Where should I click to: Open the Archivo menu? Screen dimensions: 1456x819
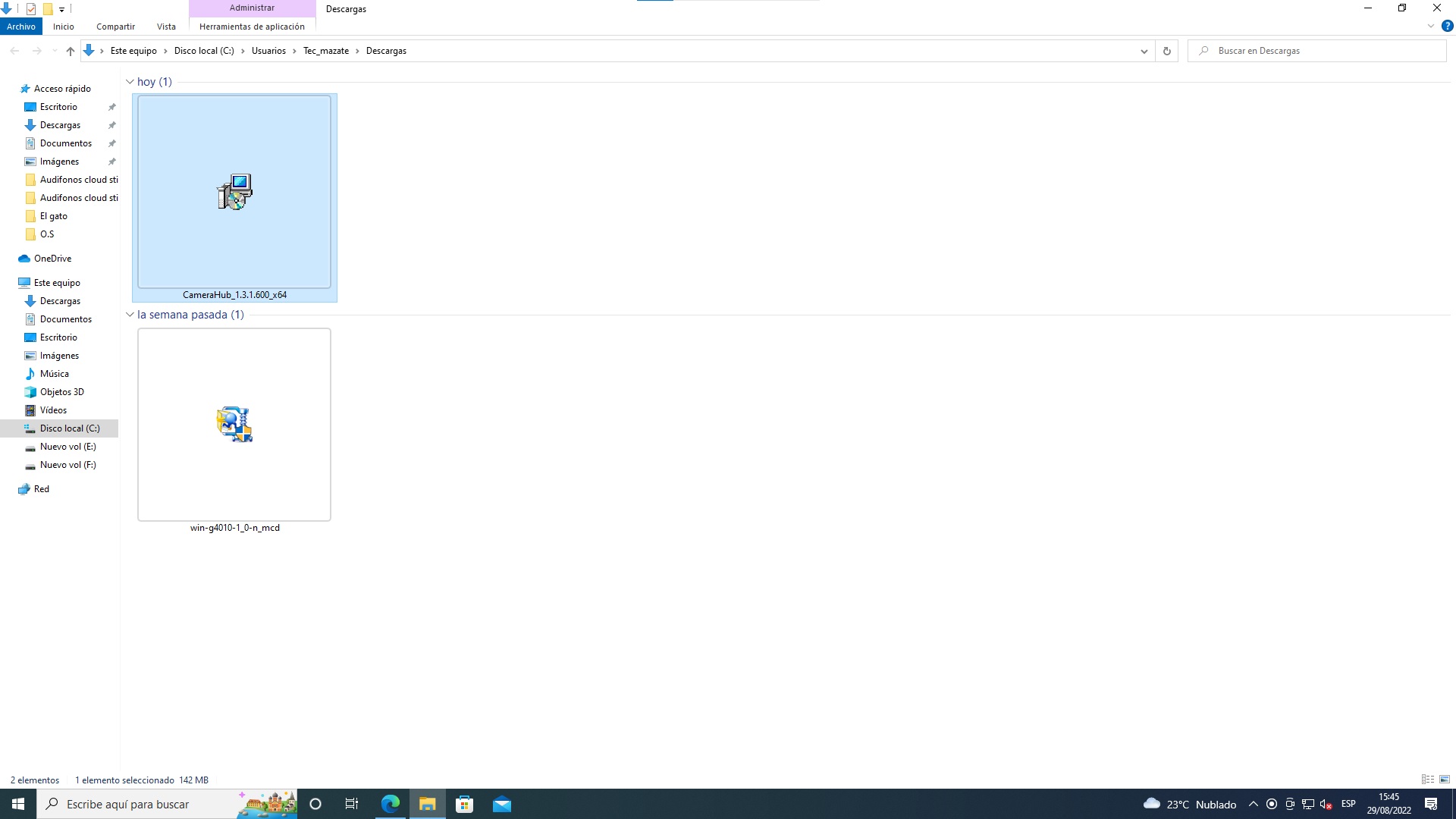point(21,27)
